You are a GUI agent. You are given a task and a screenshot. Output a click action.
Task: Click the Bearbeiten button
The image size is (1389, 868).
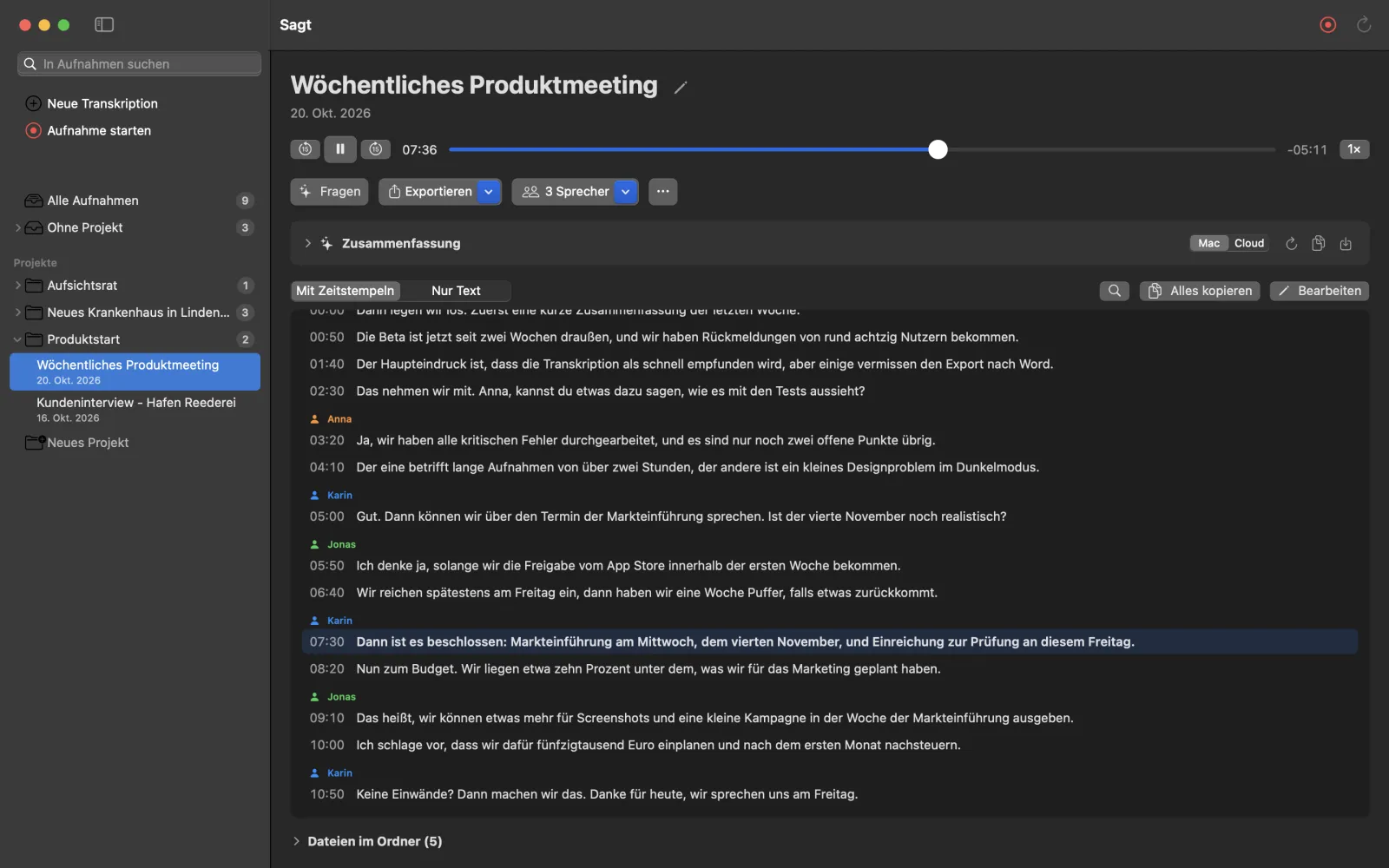click(x=1320, y=291)
